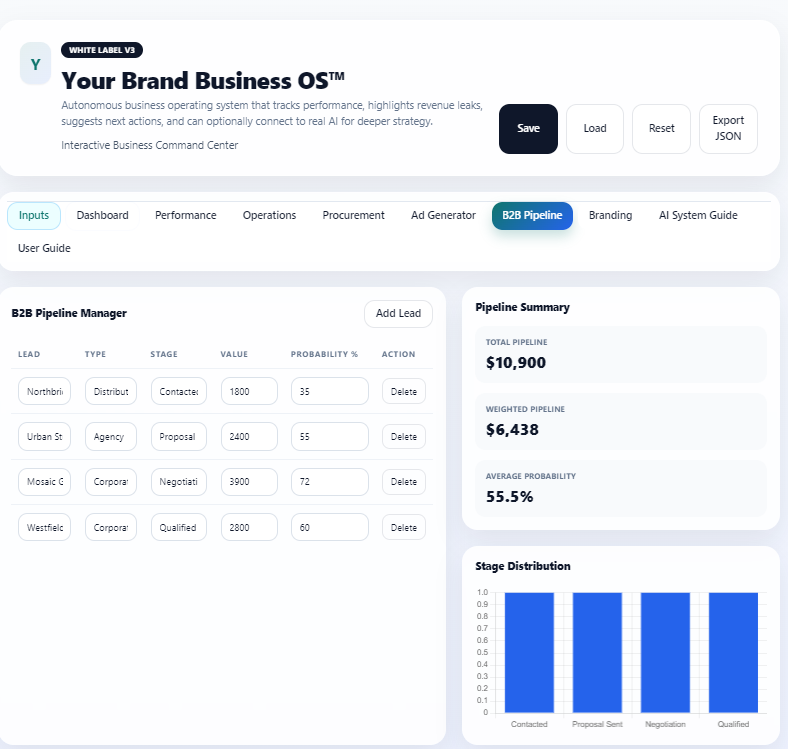The image size is (788, 749).
Task: Click the probability field showing 35
Action: tap(330, 392)
